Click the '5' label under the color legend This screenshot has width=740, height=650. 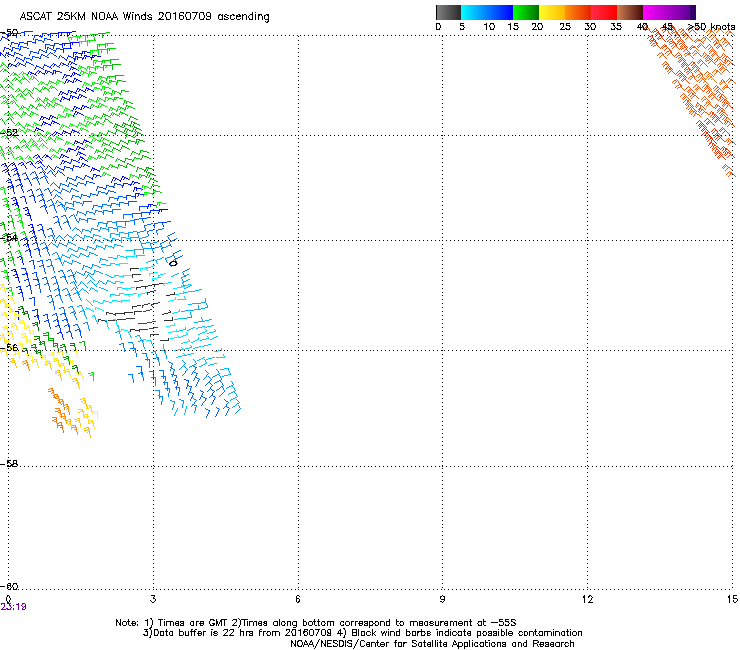coord(462,27)
